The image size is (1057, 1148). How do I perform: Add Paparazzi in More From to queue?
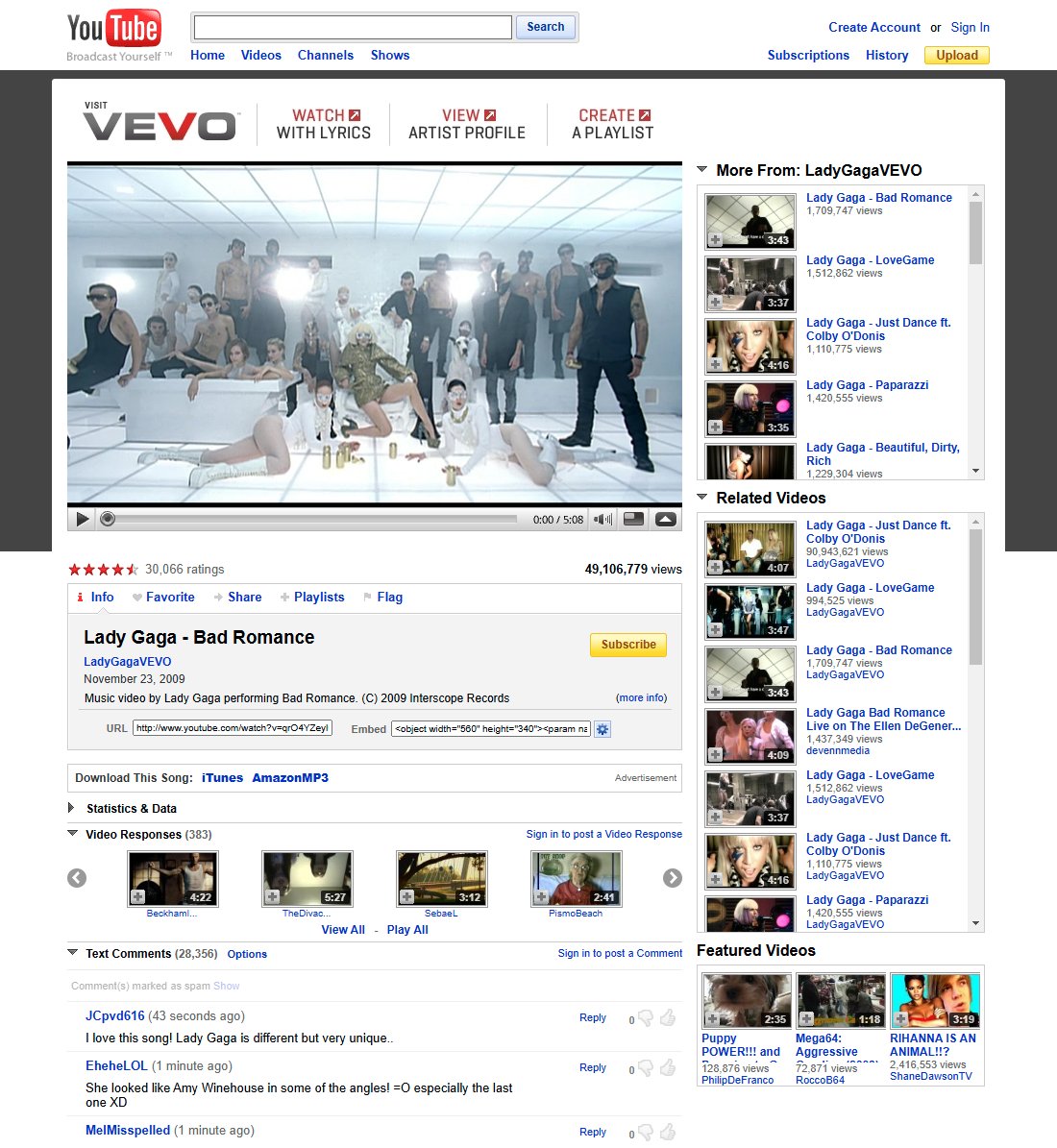(716, 427)
